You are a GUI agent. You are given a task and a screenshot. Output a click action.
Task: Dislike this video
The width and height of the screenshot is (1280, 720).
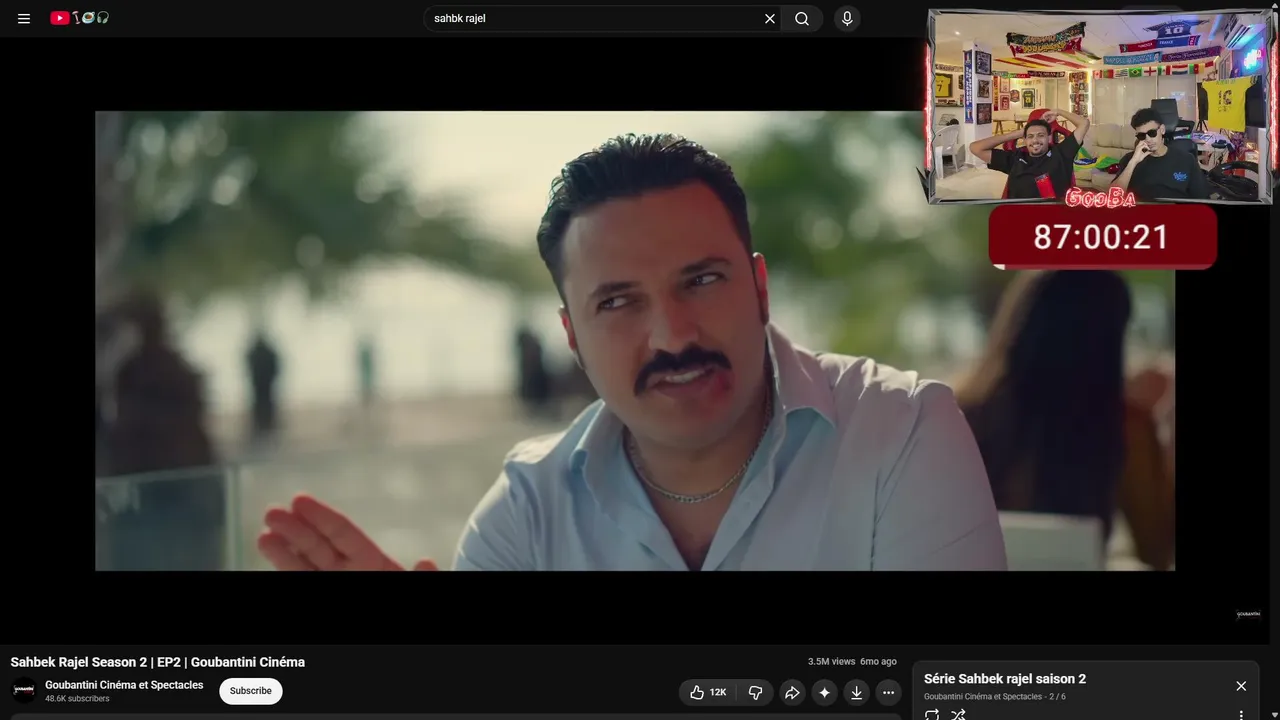(756, 692)
